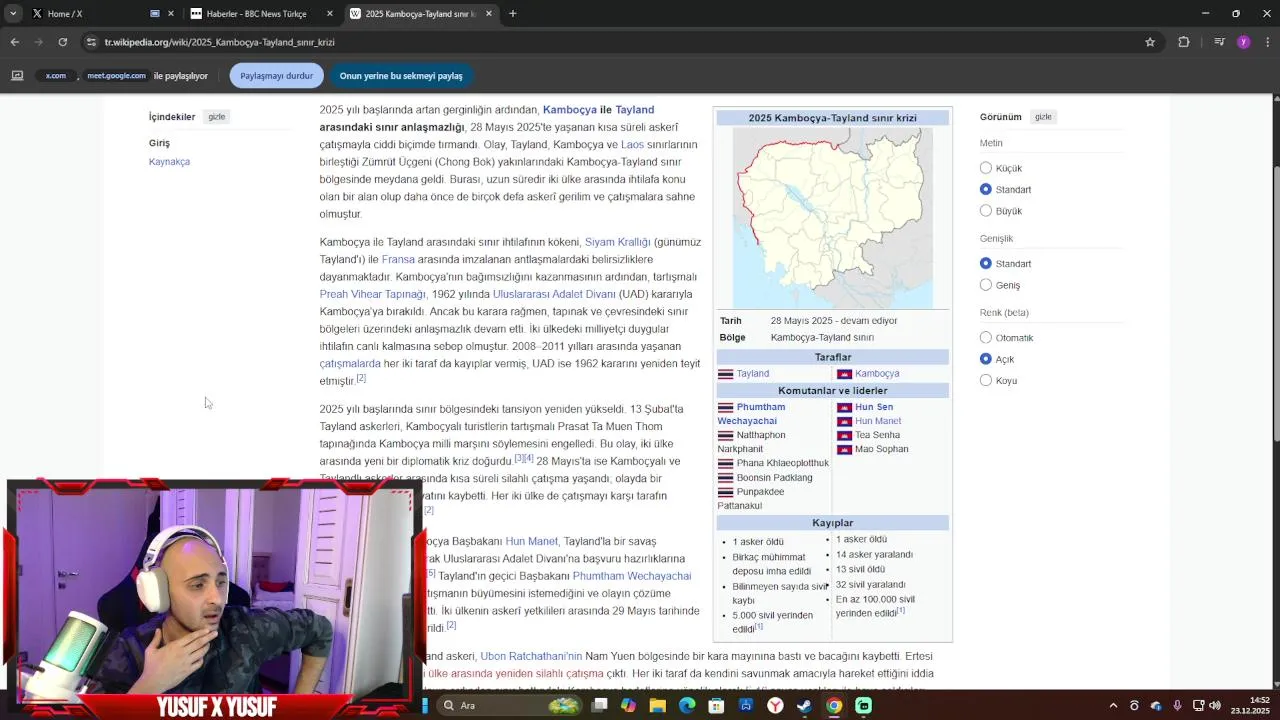Open the çatışmalarda link

click(x=350, y=364)
